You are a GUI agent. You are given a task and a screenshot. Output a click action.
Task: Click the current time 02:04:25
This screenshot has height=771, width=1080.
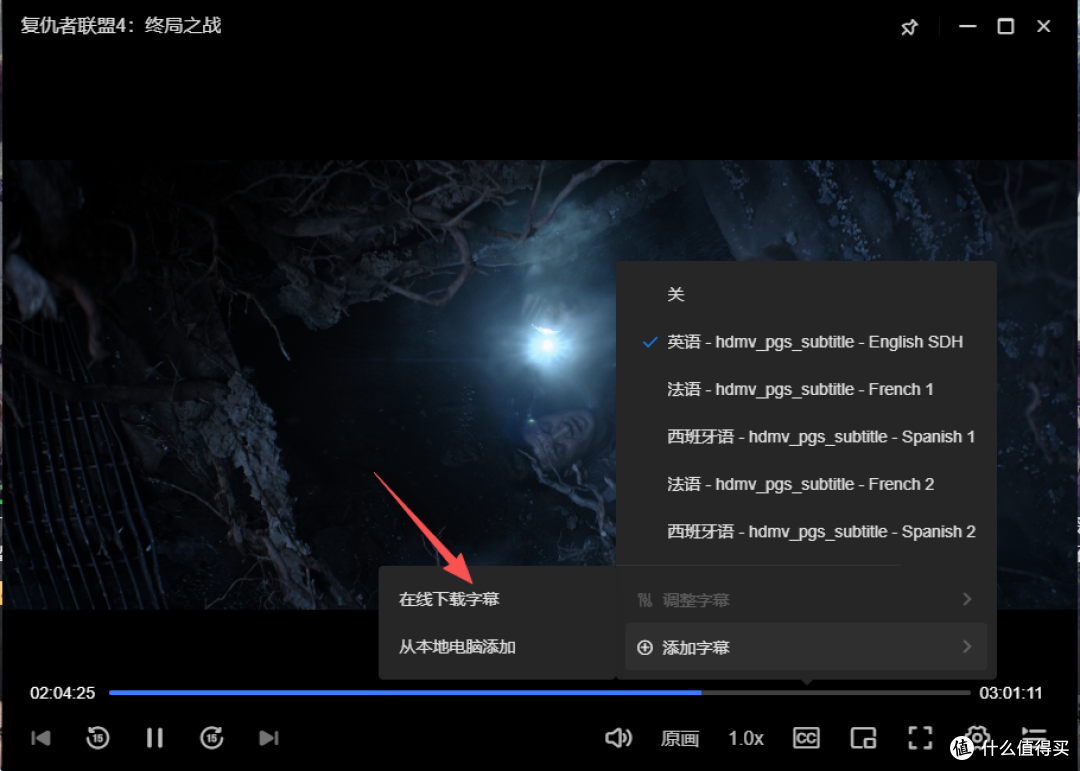pos(62,693)
